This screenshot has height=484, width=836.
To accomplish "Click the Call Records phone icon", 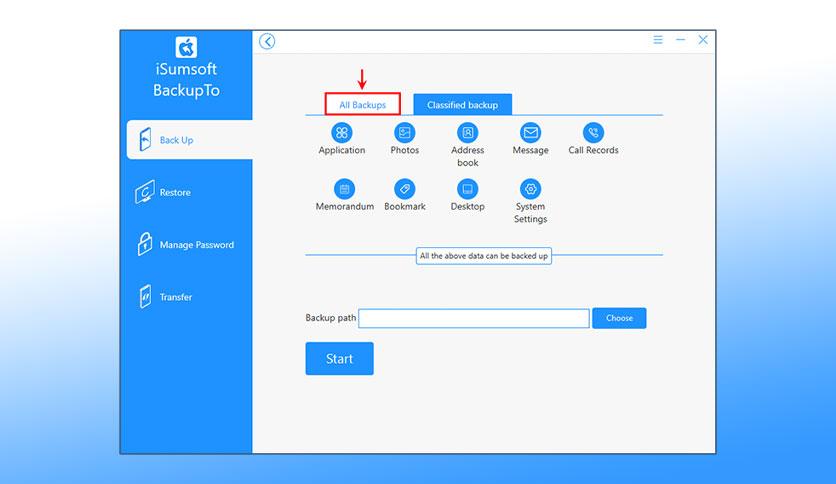I will pos(593,133).
